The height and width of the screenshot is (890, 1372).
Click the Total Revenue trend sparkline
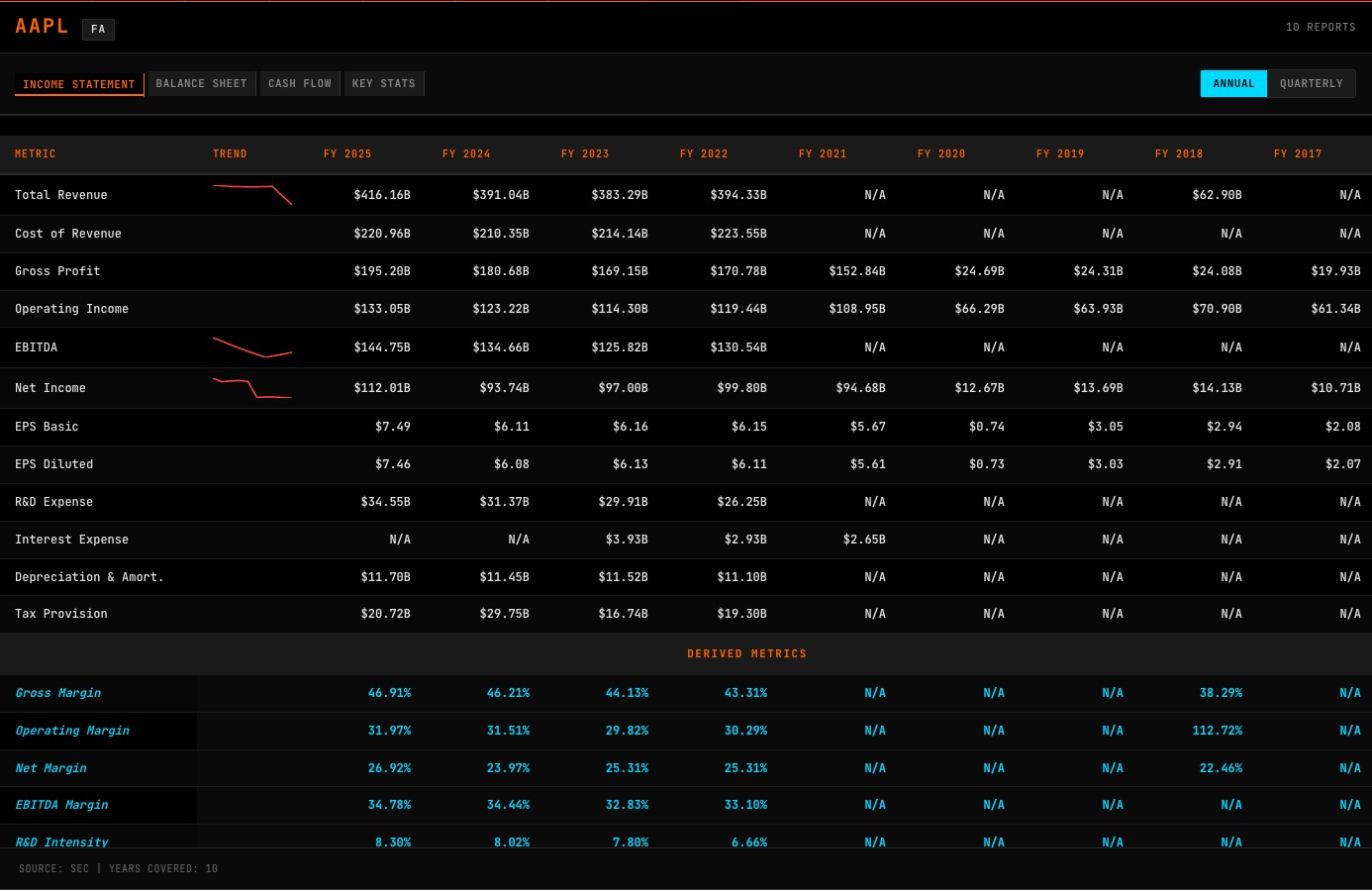[x=252, y=194]
